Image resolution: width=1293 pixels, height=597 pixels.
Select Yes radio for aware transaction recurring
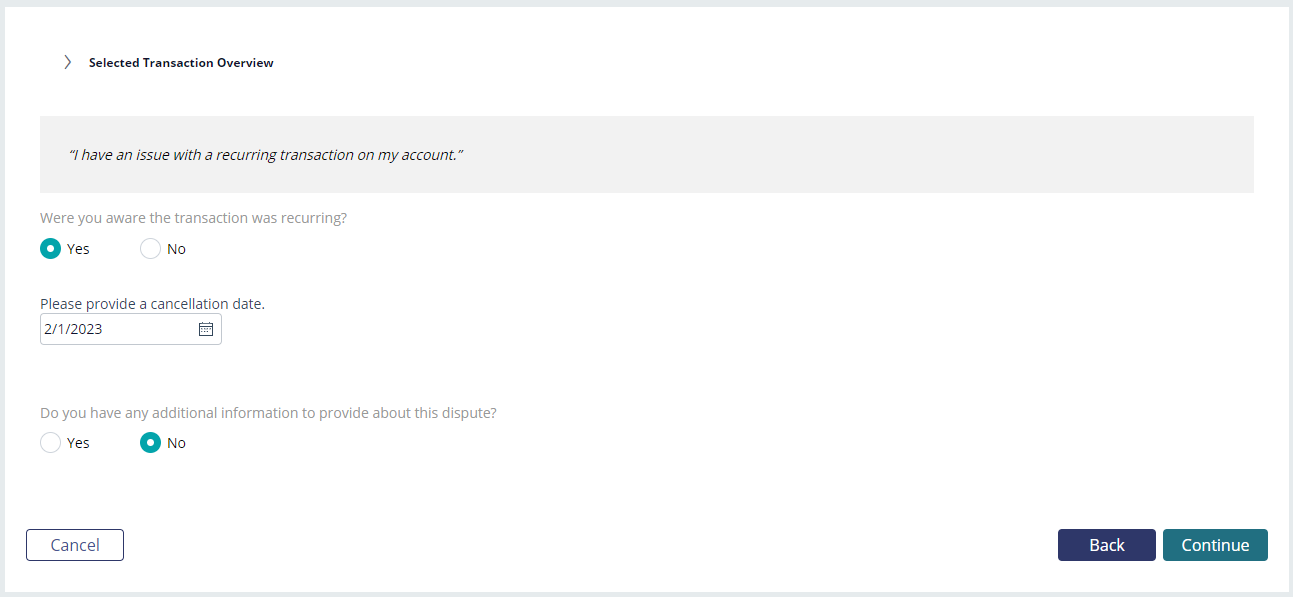(50, 249)
